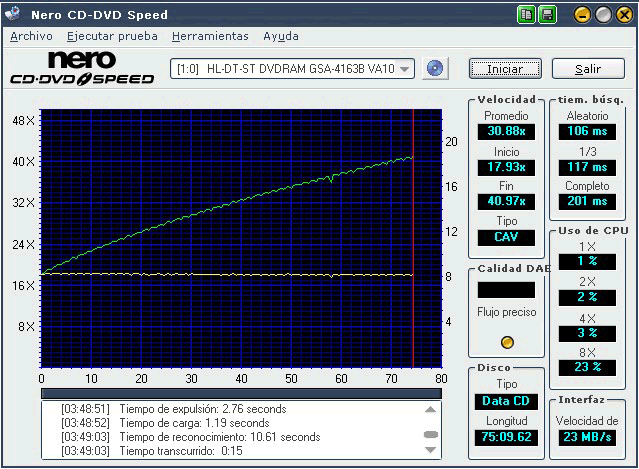This screenshot has width=639, height=469.
Task: Click the green save icon in title bar
Action: pos(547,14)
